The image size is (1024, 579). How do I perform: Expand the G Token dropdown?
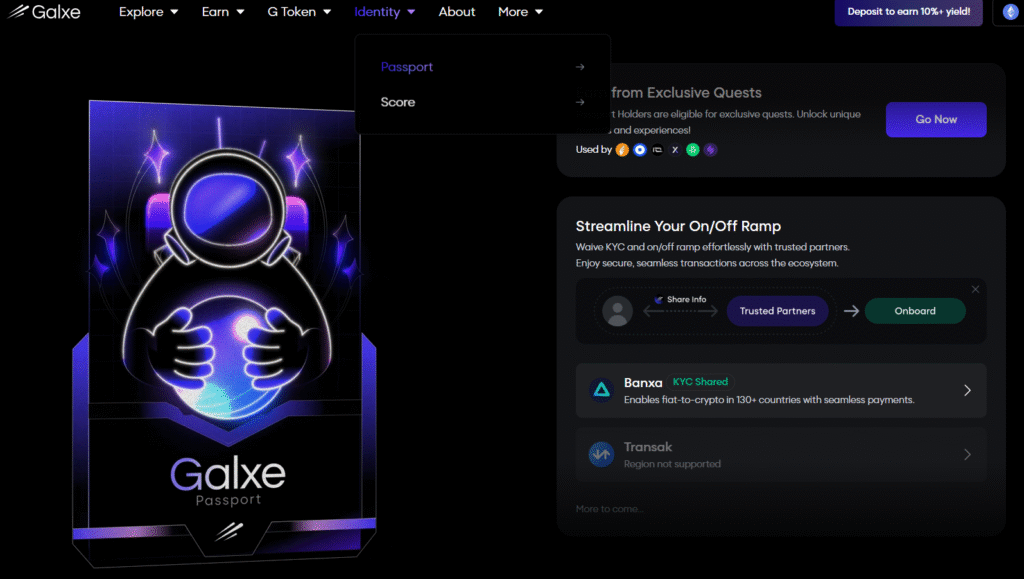(x=299, y=12)
